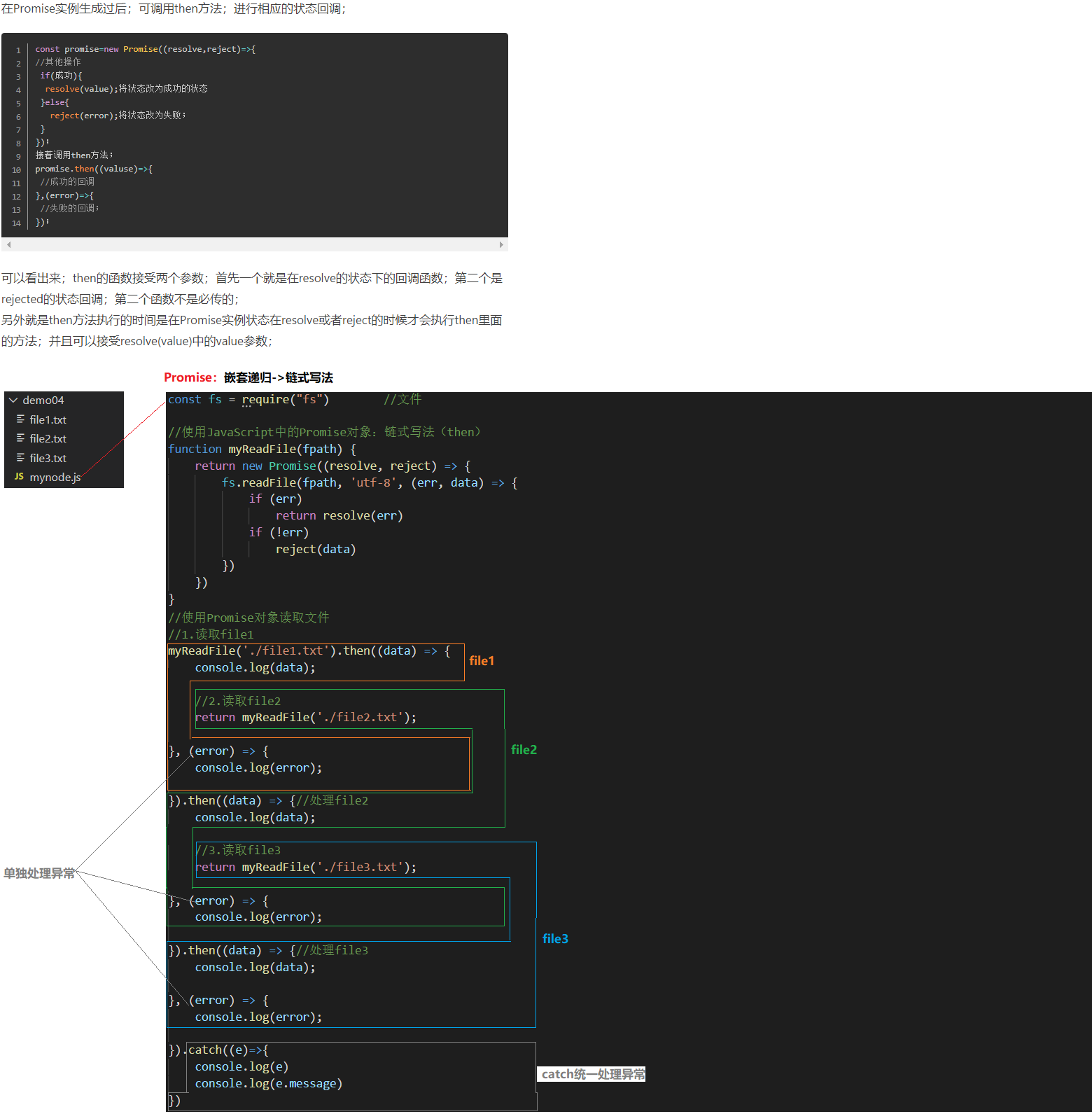The width and height of the screenshot is (1092, 1114).
Task: Click line number 14 in code gutter
Action: click(17, 223)
